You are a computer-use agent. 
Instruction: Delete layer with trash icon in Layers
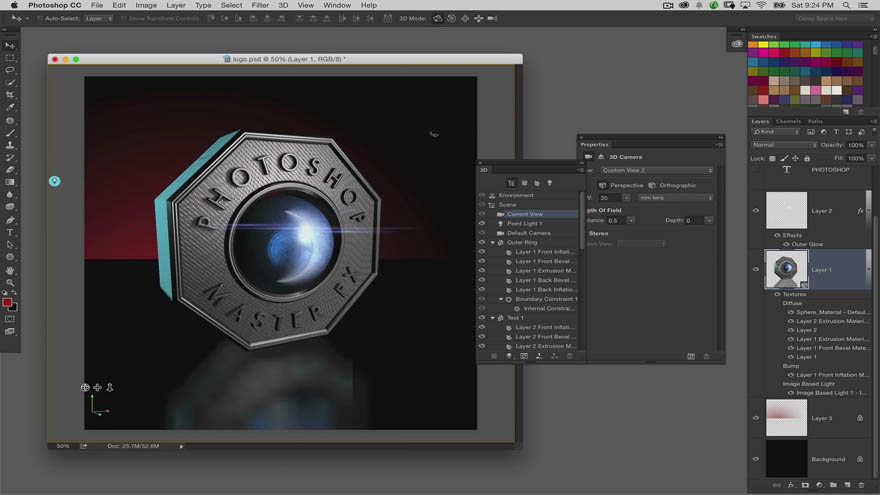click(x=861, y=485)
